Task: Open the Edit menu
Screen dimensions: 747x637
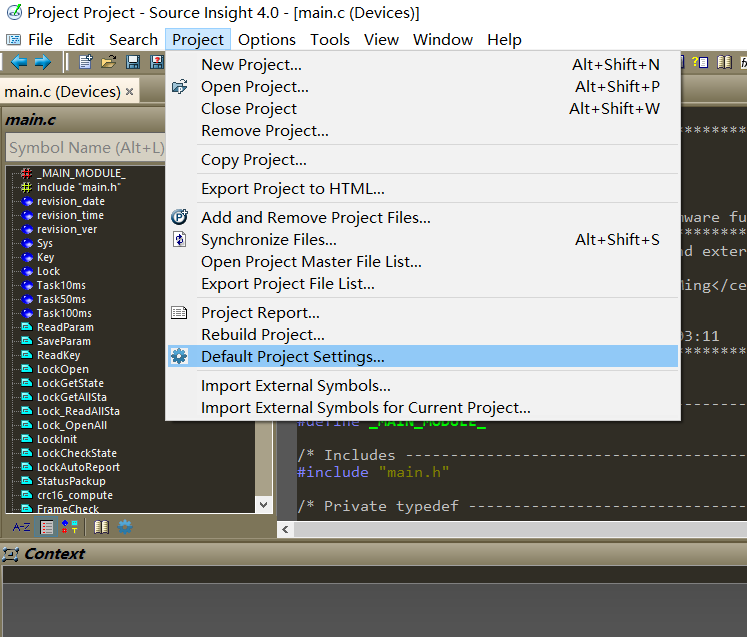Action: [81, 40]
